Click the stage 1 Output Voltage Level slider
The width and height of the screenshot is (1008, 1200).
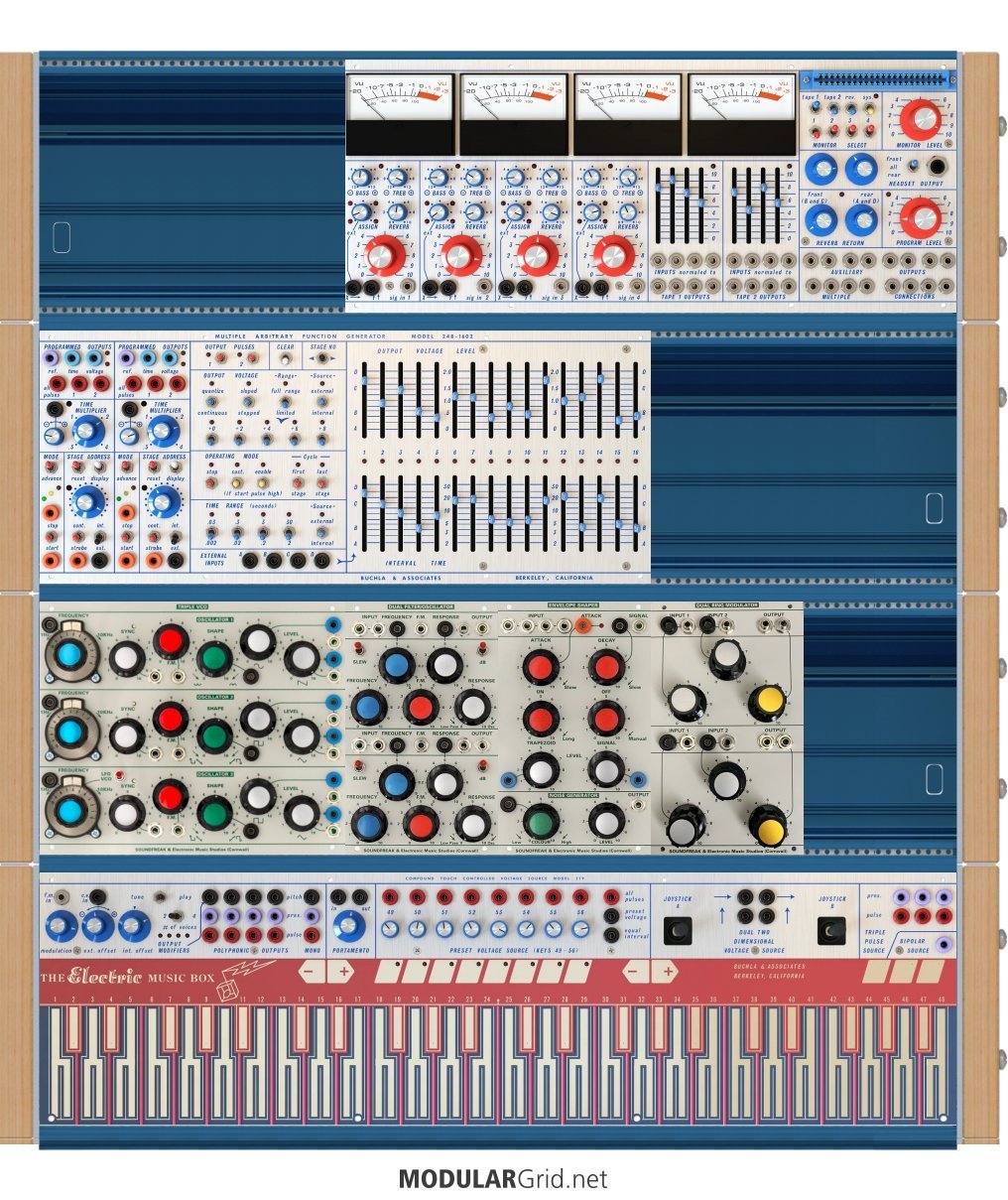(x=365, y=380)
